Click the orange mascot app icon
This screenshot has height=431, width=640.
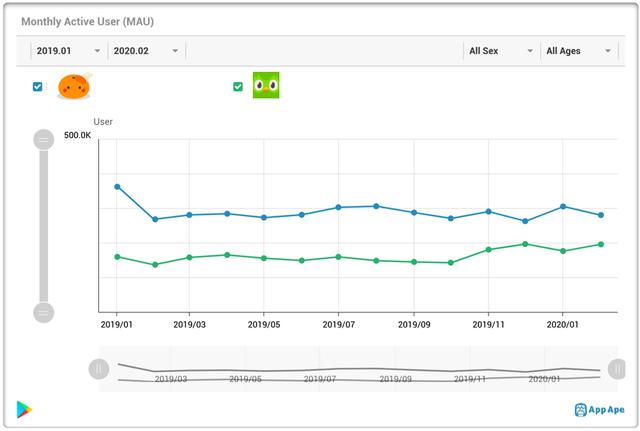pos(74,87)
